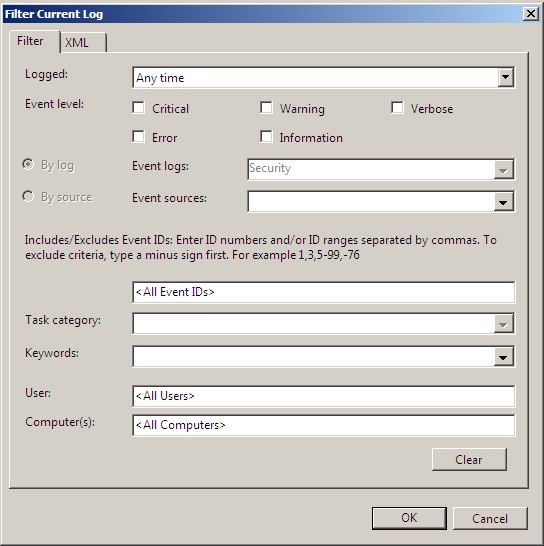Open the Keywords dropdown list
This screenshot has width=544, height=546.
(503, 357)
